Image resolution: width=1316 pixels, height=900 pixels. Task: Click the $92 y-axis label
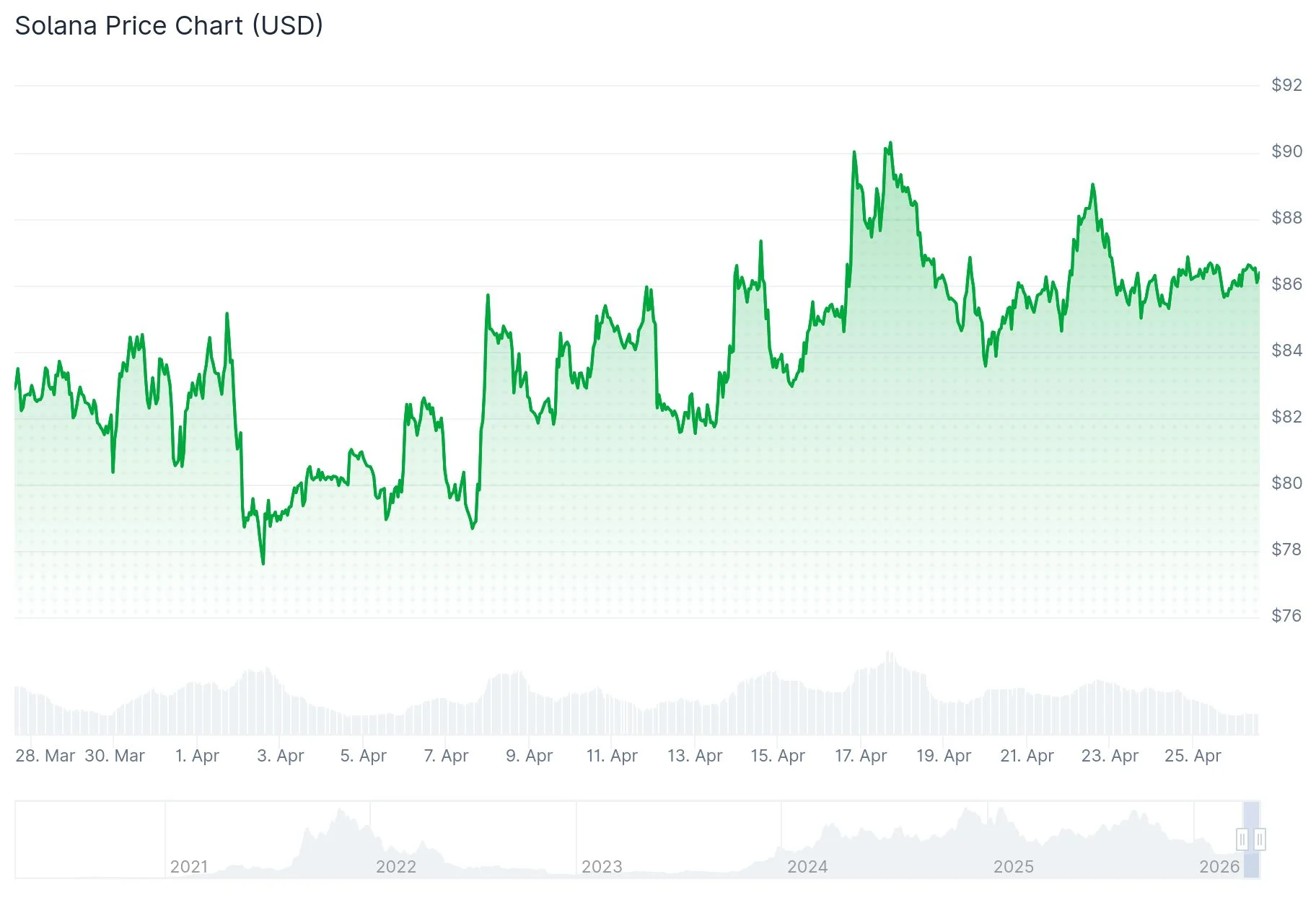pos(1286,85)
